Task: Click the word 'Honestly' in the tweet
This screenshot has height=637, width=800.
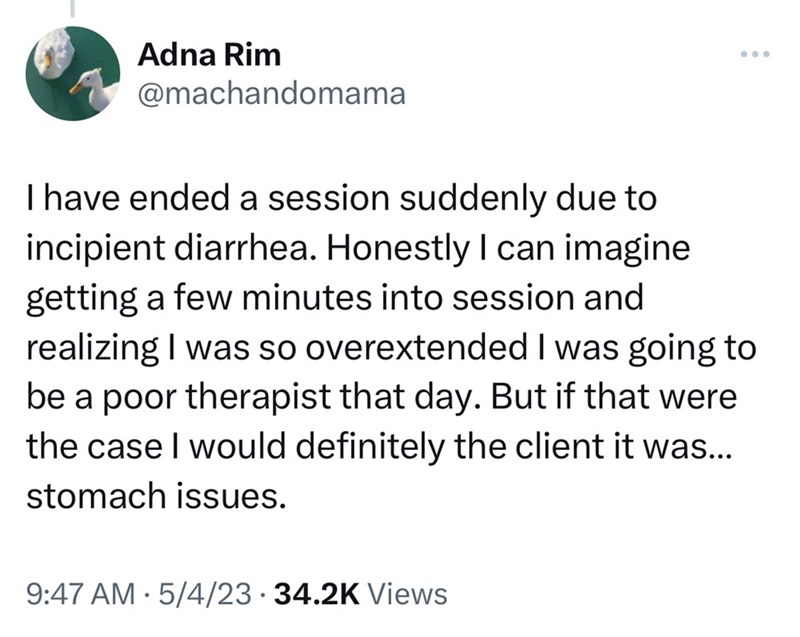Action: pyautogui.click(x=399, y=250)
